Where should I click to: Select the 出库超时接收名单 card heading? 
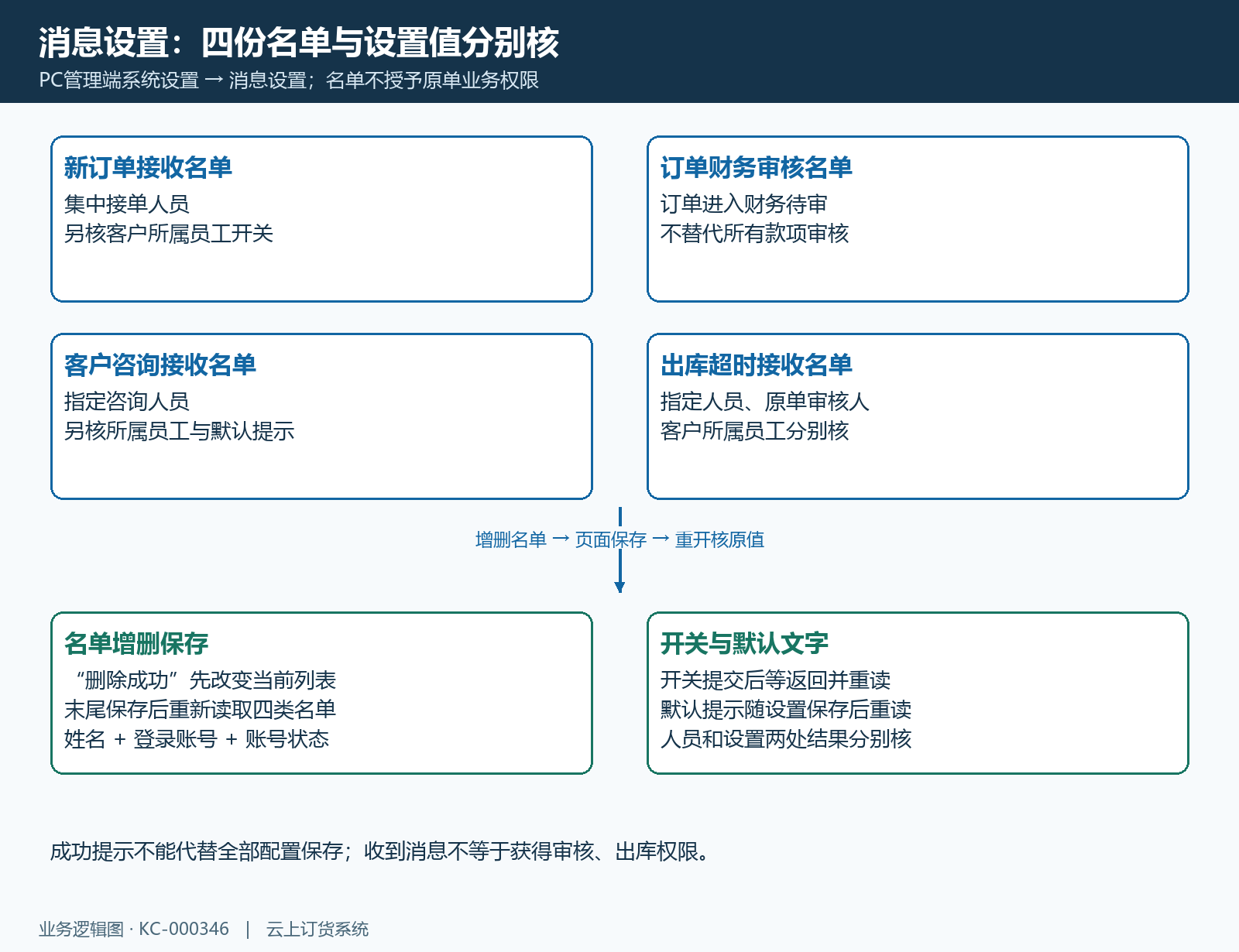pyautogui.click(x=756, y=365)
